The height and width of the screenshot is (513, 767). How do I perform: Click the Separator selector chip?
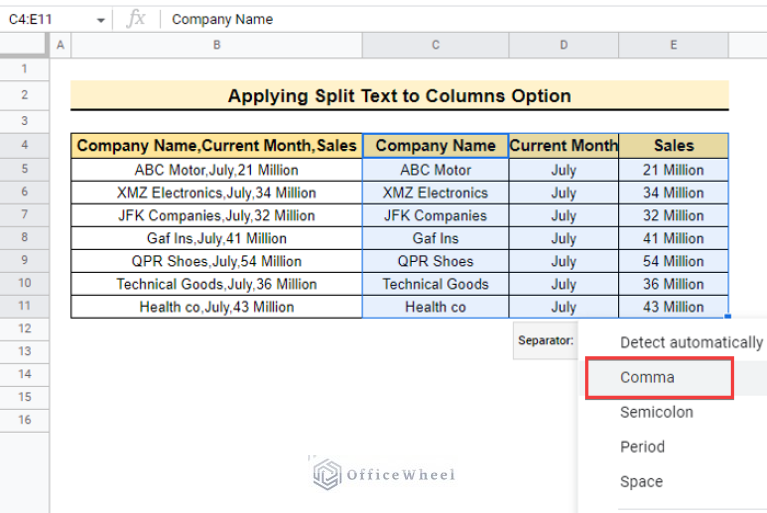[545, 341]
